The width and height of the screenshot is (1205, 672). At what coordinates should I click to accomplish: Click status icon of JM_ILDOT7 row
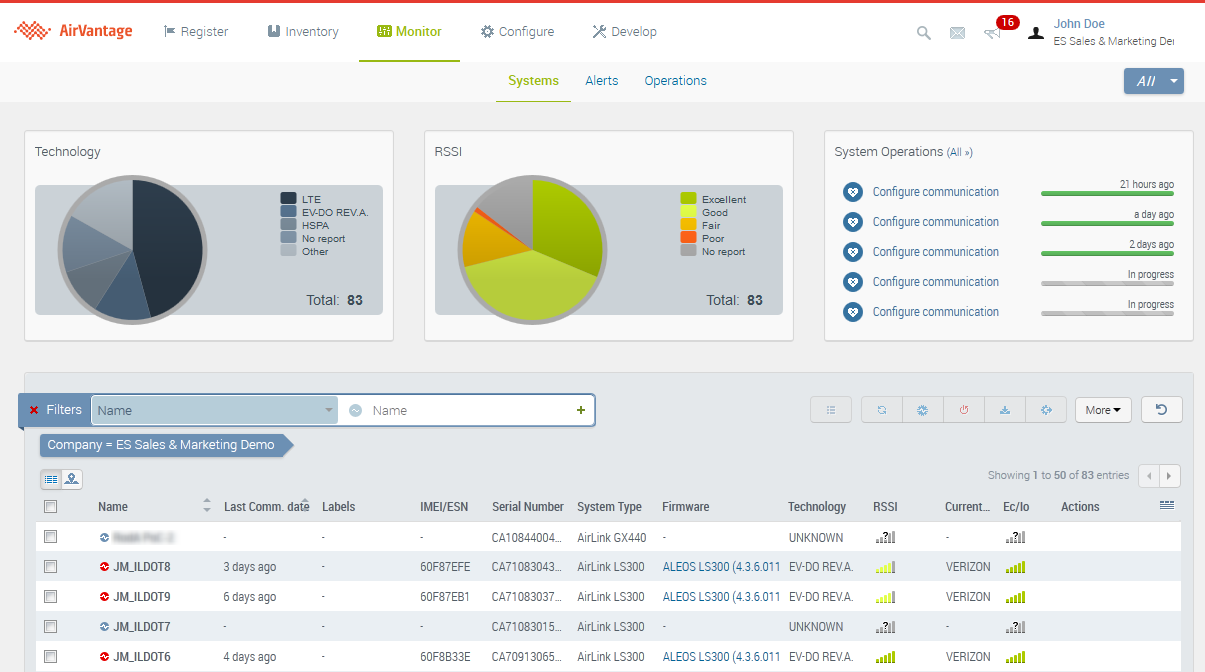tap(104, 627)
